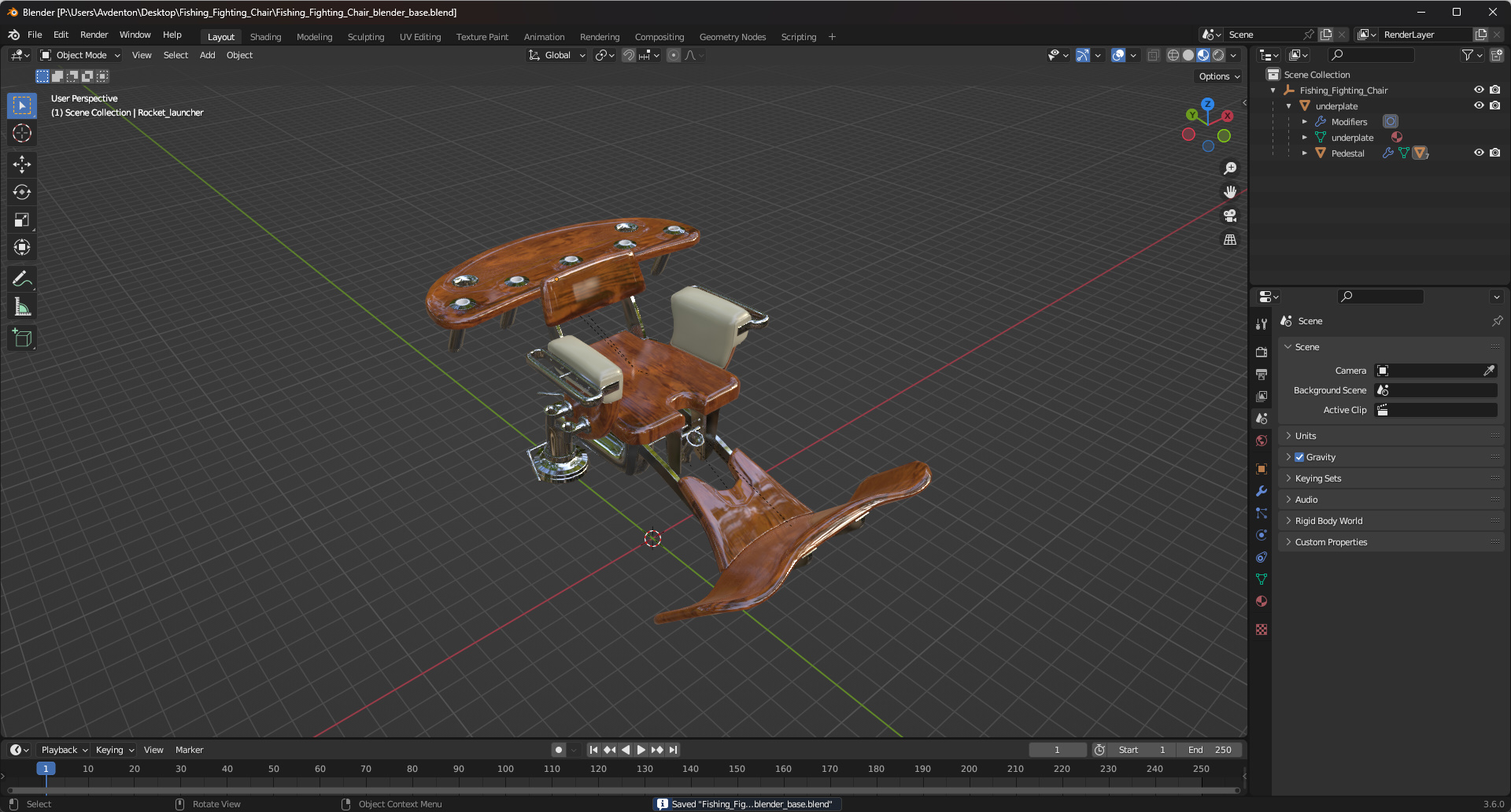
Task: Toggle auto keying record button
Action: tap(559, 750)
